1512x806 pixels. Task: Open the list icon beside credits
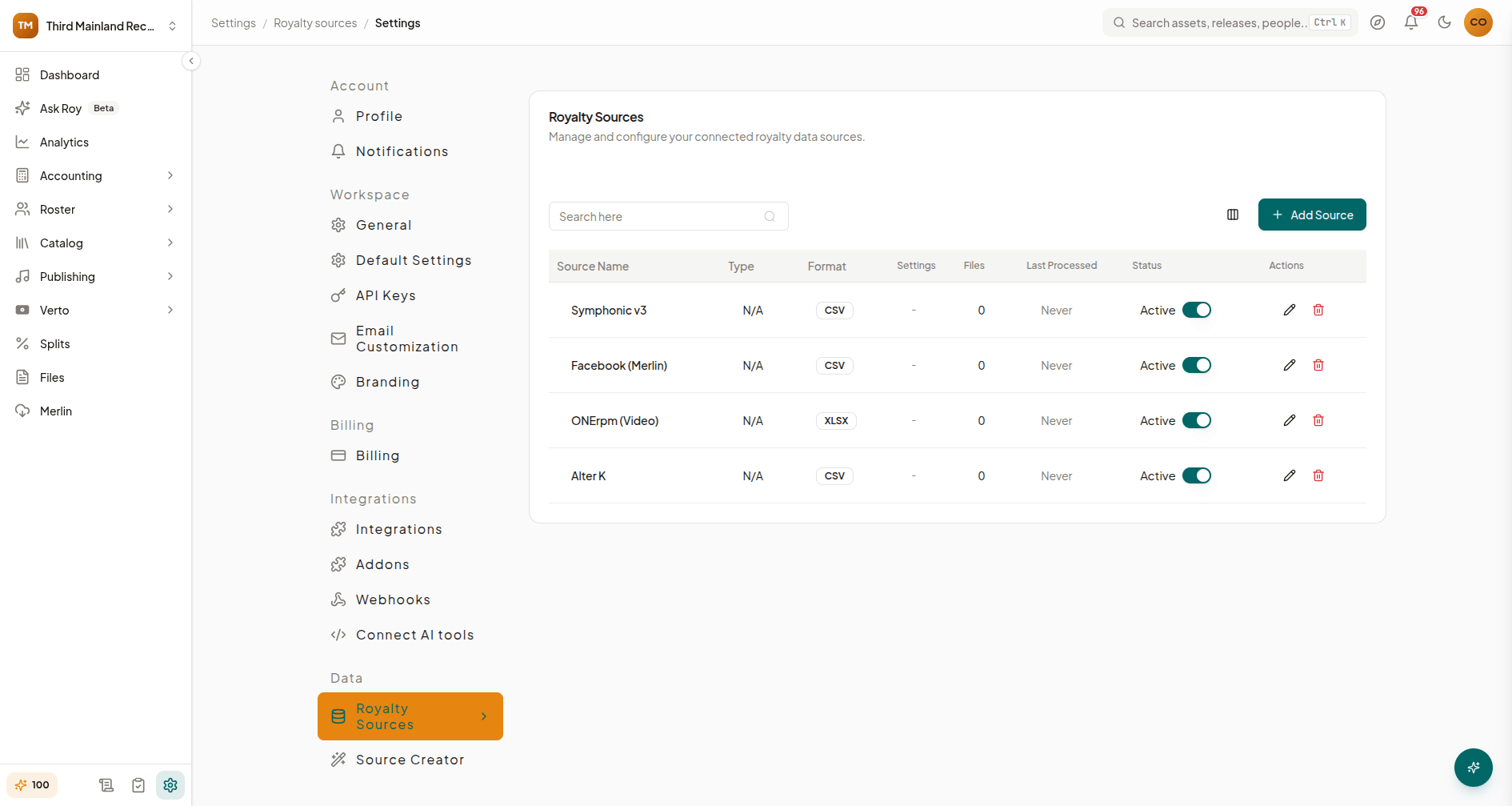(106, 785)
